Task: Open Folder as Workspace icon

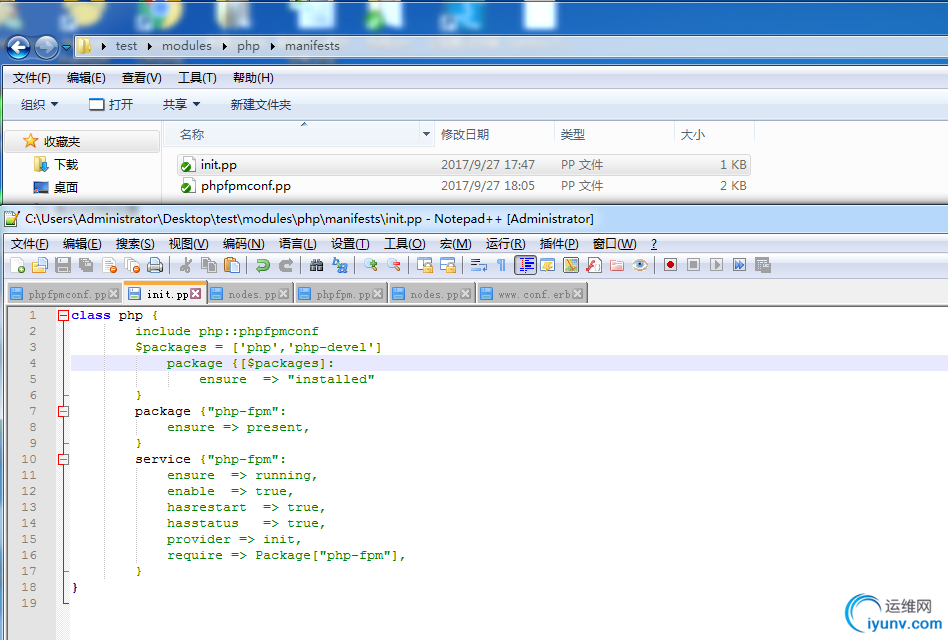Action: pyautogui.click(x=617, y=265)
